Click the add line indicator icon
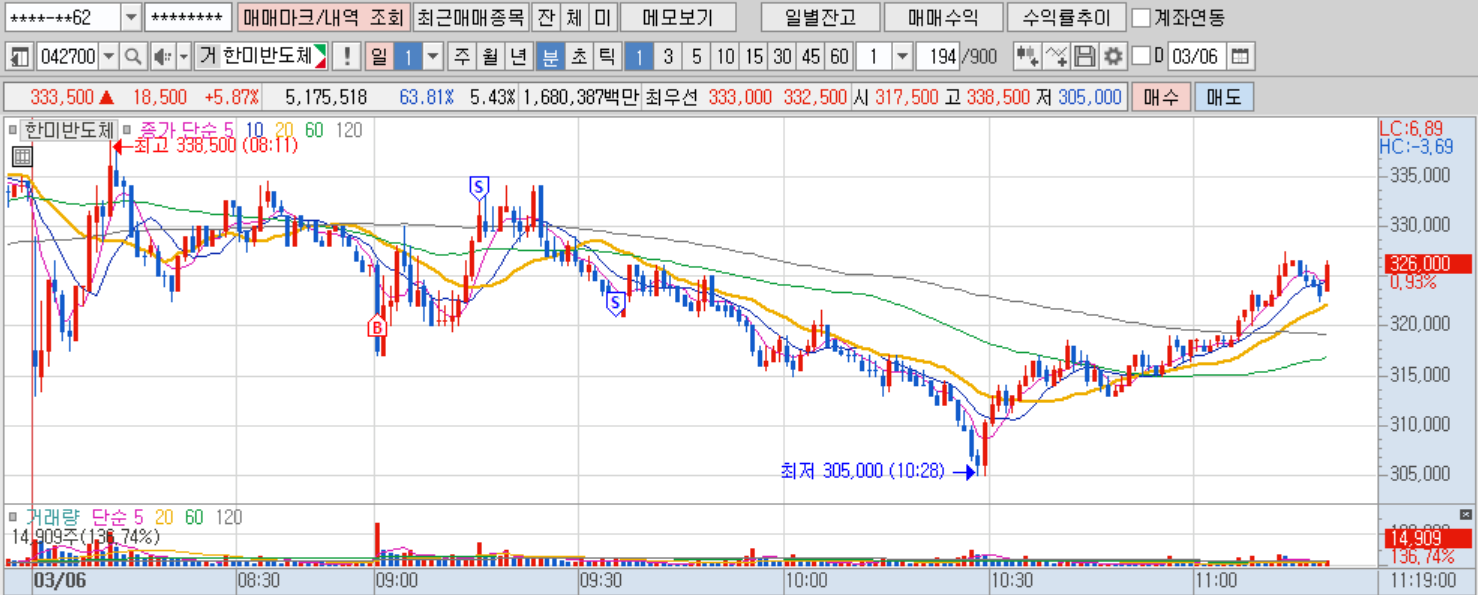The height and width of the screenshot is (595, 1478). (1055, 56)
